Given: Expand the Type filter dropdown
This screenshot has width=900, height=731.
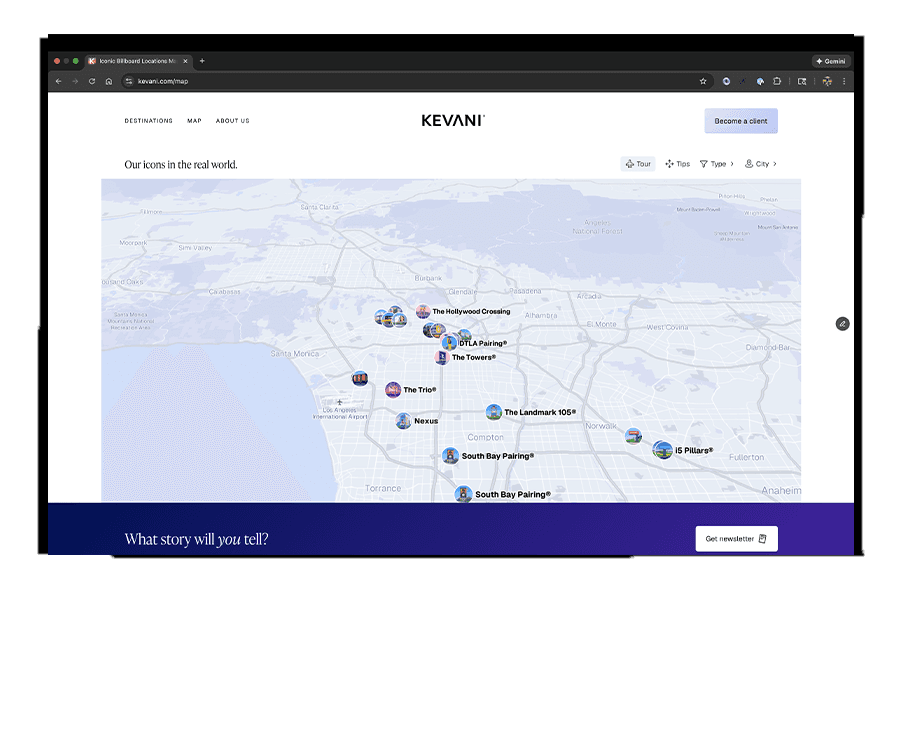Looking at the screenshot, I should (x=716, y=164).
